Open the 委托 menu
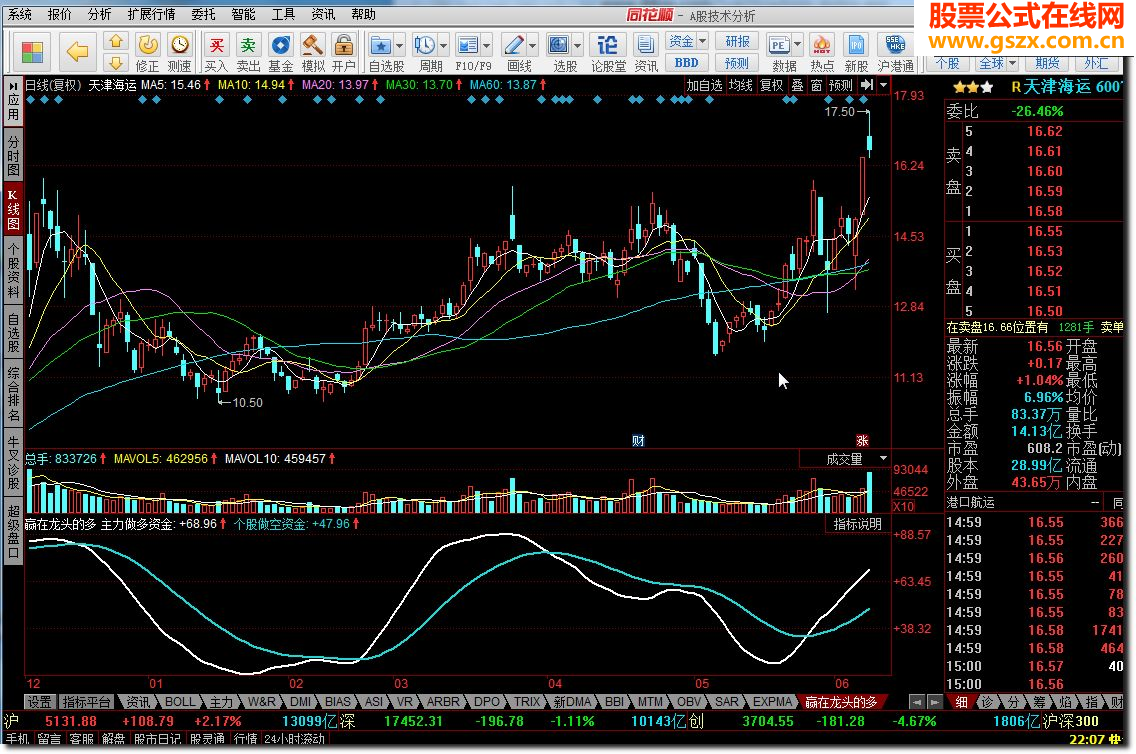The height and width of the screenshot is (754, 1136). pyautogui.click(x=204, y=14)
